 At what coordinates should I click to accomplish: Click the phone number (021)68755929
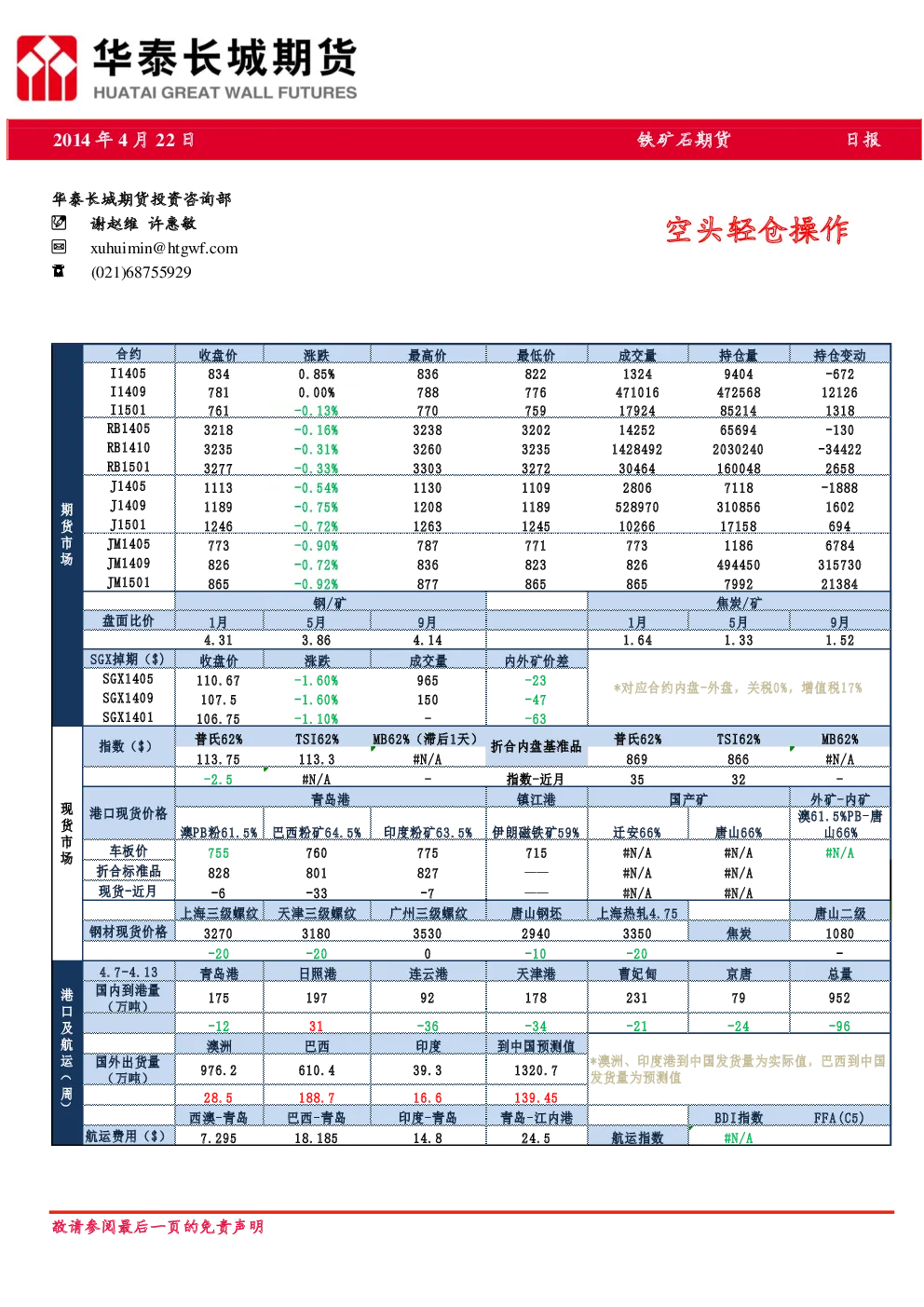(141, 272)
